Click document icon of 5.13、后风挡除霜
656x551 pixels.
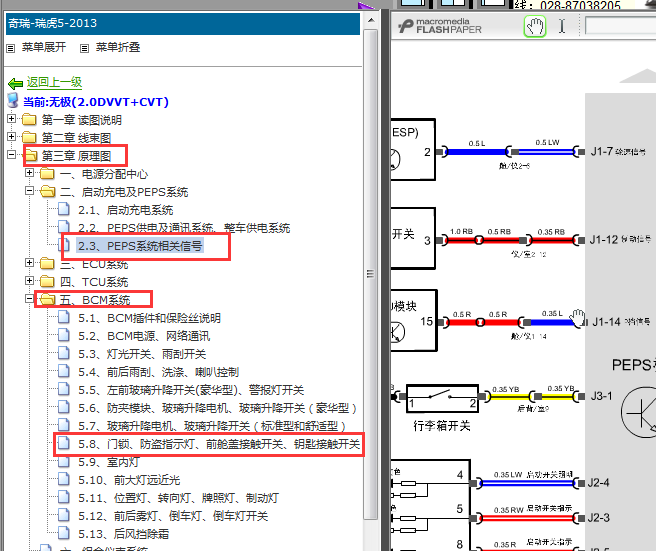64,533
